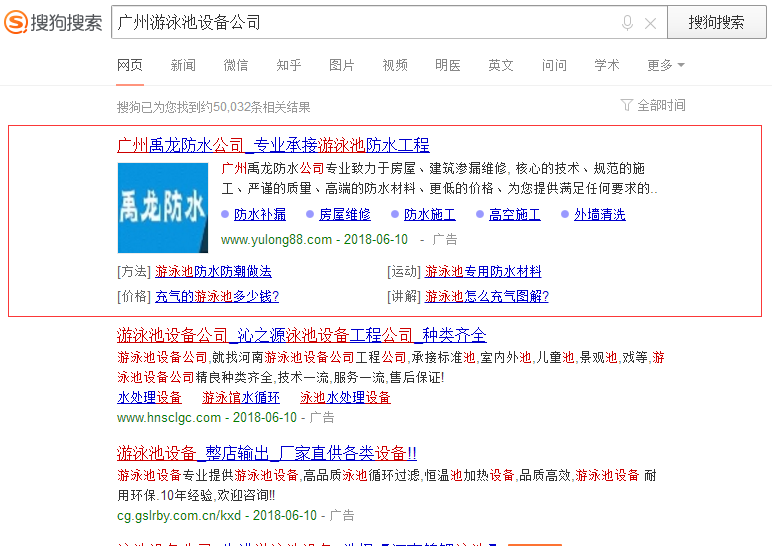Open 游泳池设备_整店输出 result title
Viewport: 772px width, 546px height.
(x=267, y=453)
